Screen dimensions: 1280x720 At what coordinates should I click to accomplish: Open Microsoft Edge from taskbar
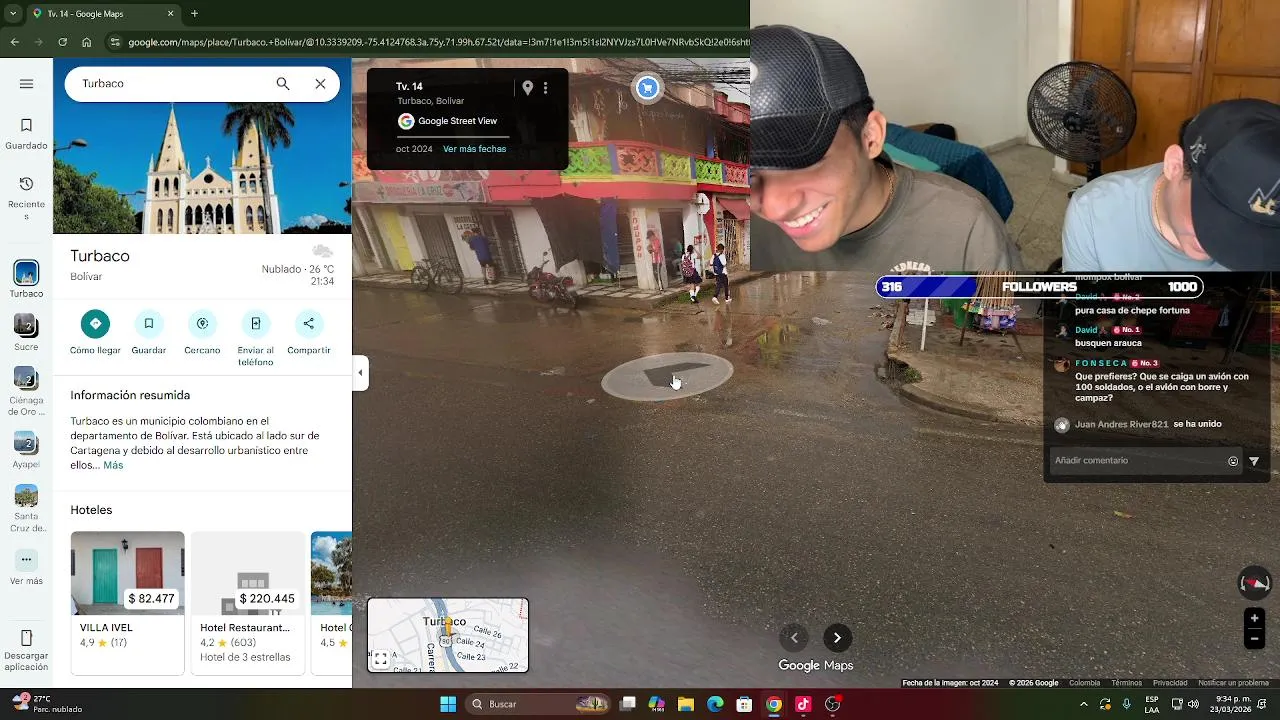click(715, 704)
